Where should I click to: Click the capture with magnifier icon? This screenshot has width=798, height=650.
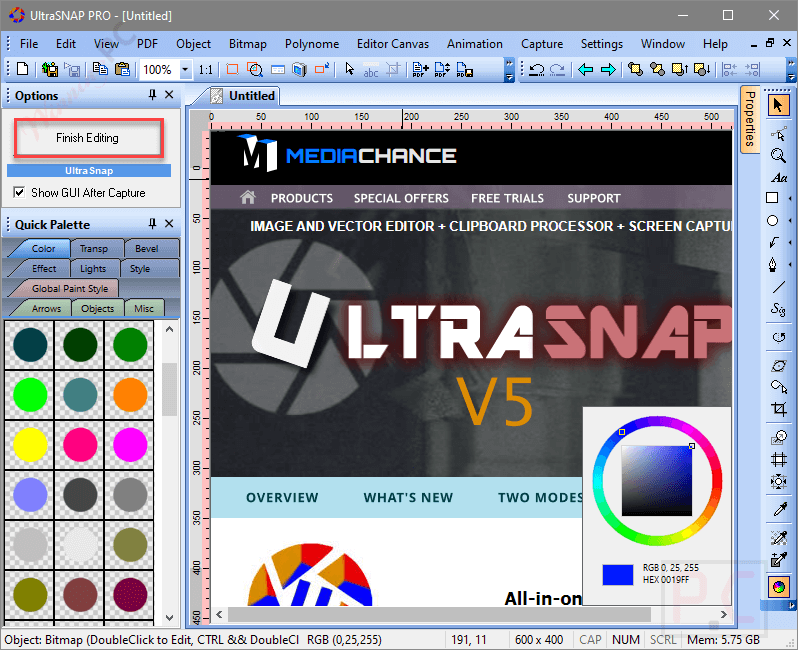click(254, 69)
